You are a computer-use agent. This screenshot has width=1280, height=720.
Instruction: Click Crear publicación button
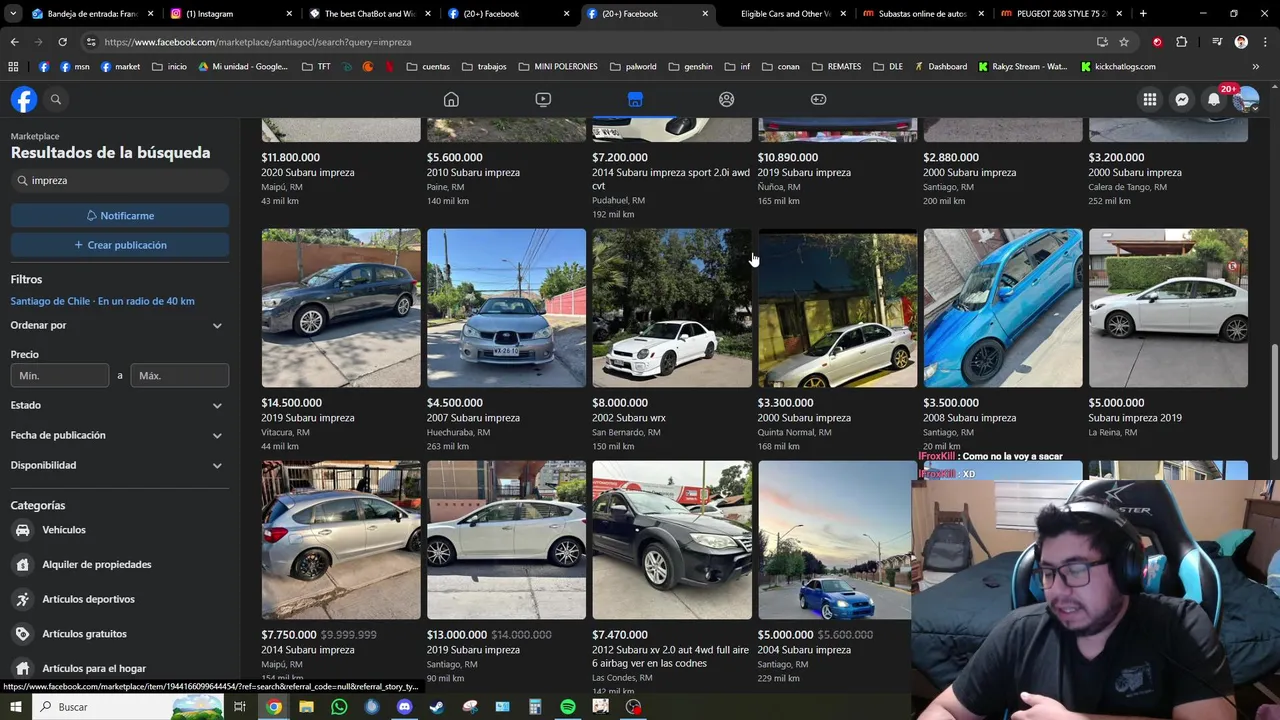coord(120,245)
